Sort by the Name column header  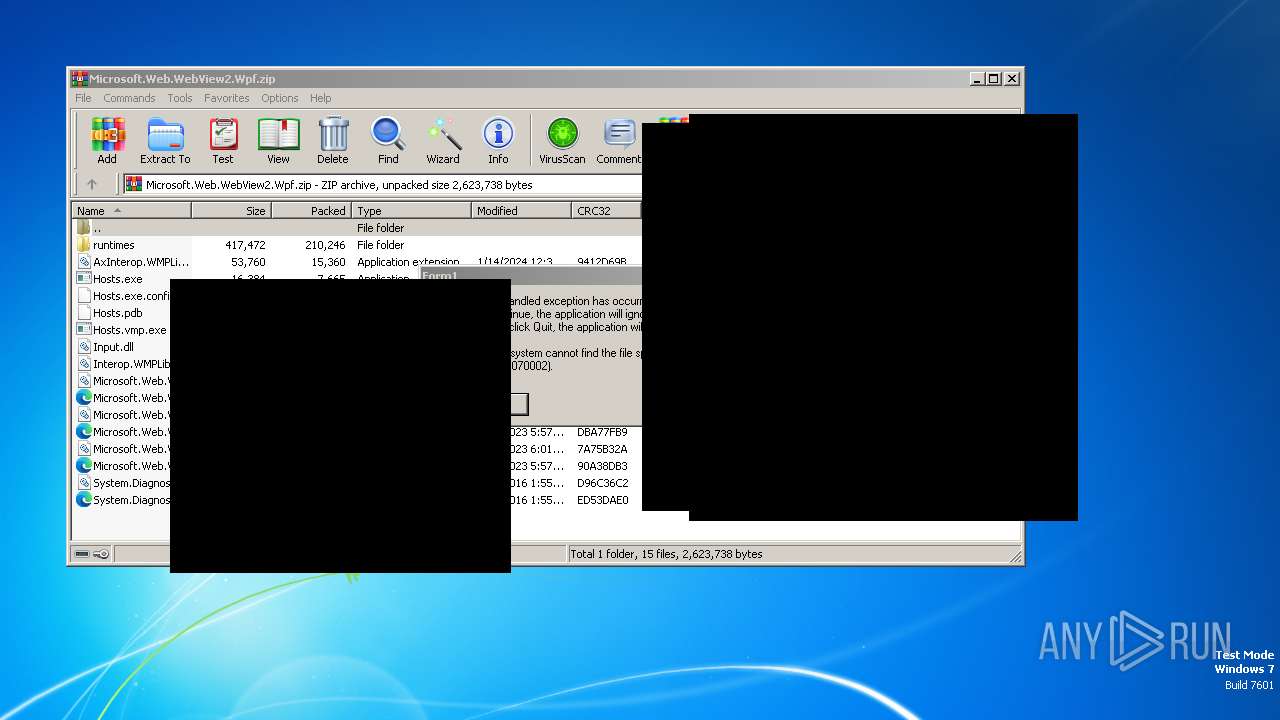131,211
